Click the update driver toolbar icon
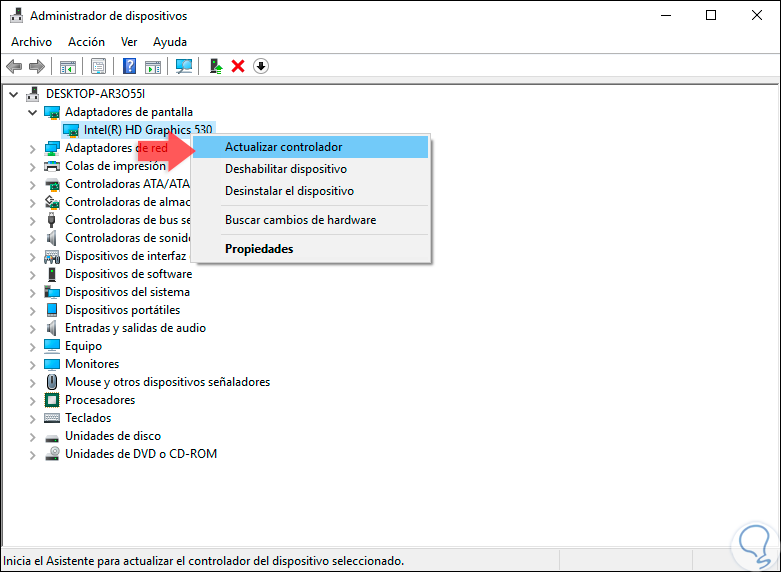 point(216,66)
